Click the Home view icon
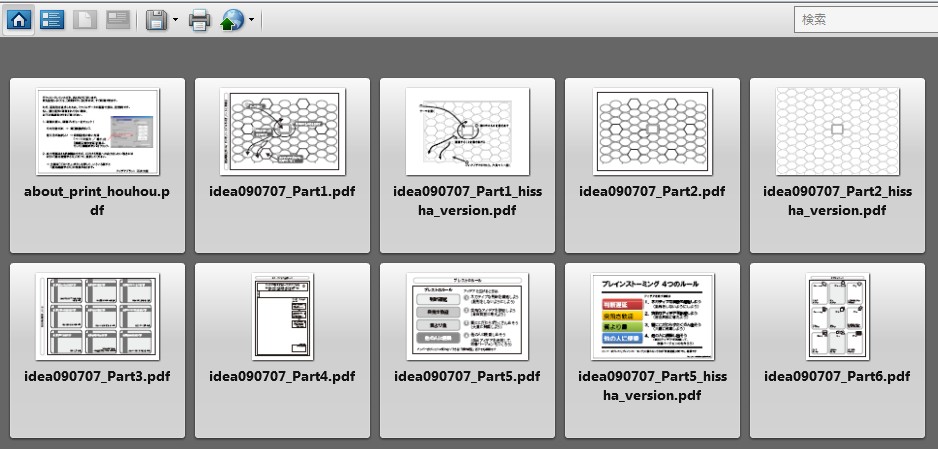Screen dimensions: 938x449 19,19
